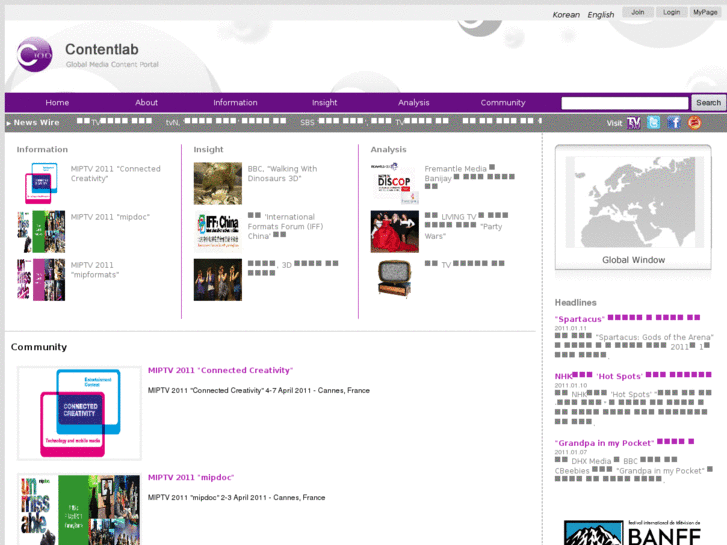Click 'Global Media Content Portal' tagline
Screen dimensions: 727x545
tap(112, 64)
